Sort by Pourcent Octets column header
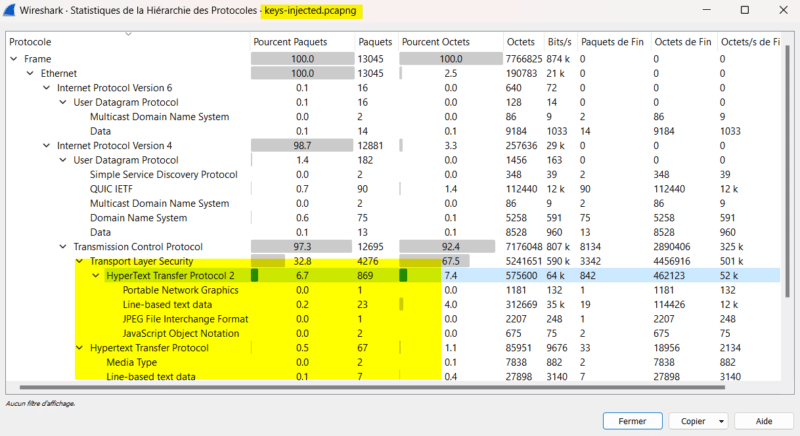Image resolution: width=800 pixels, height=436 pixels. coord(451,42)
